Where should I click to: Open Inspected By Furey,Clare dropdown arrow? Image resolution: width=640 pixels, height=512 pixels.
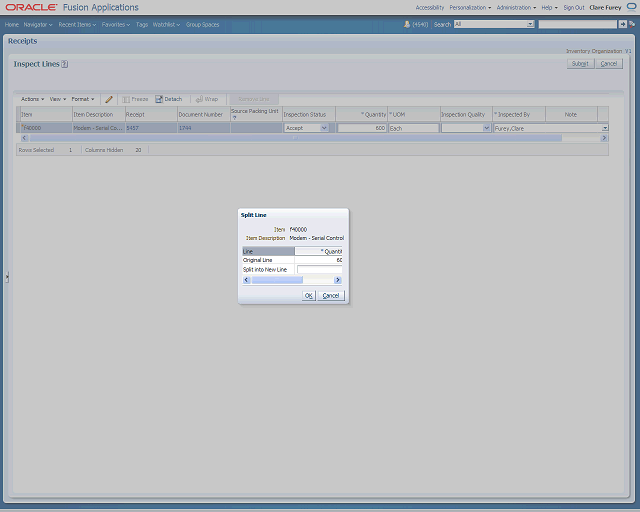coord(605,128)
